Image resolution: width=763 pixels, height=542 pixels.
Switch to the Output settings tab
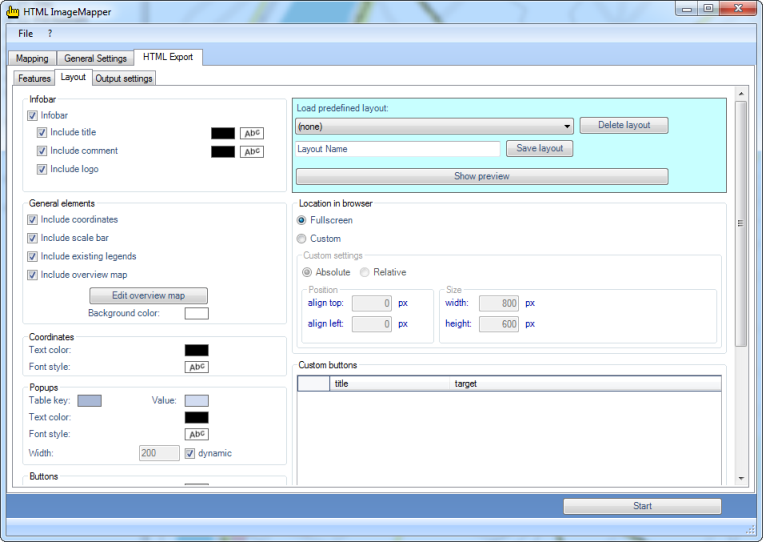[124, 78]
